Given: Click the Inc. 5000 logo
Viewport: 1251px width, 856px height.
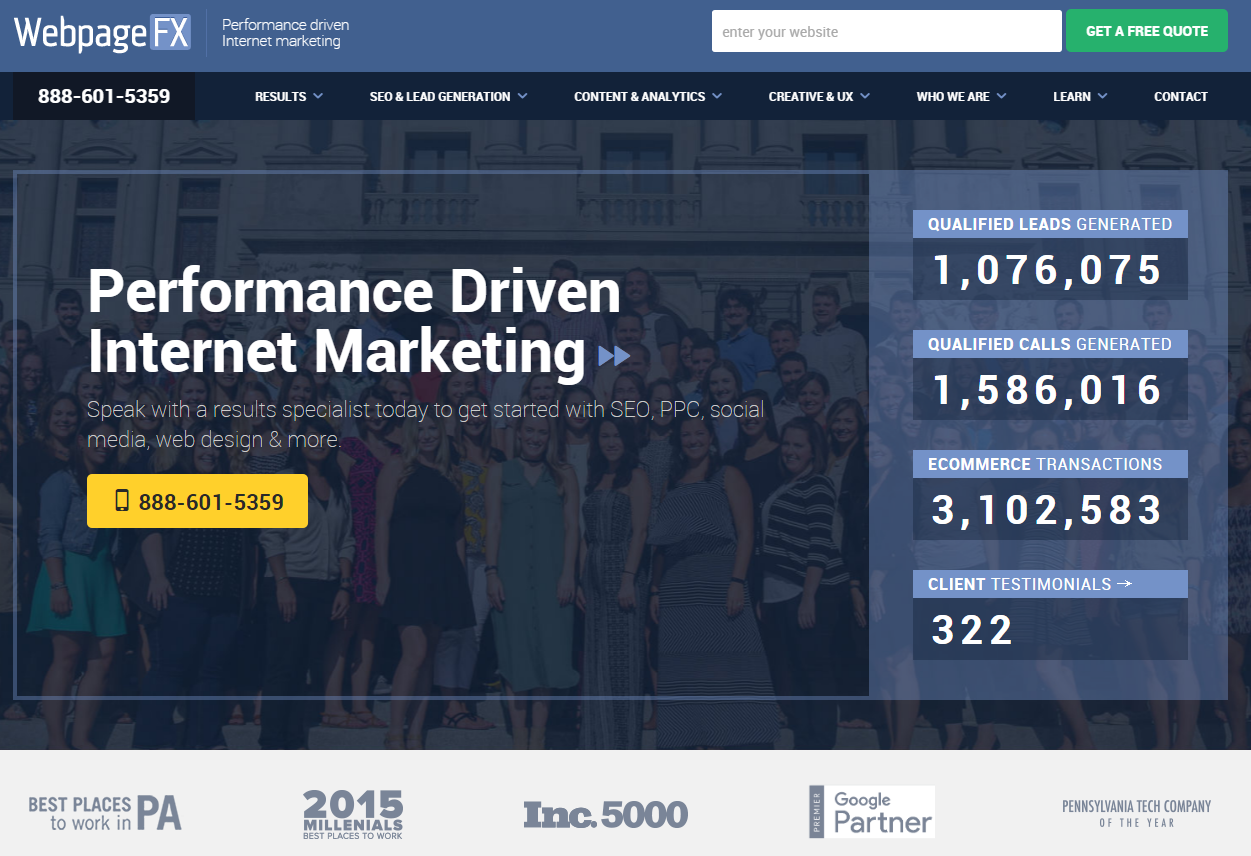Looking at the screenshot, I should coord(606,814).
